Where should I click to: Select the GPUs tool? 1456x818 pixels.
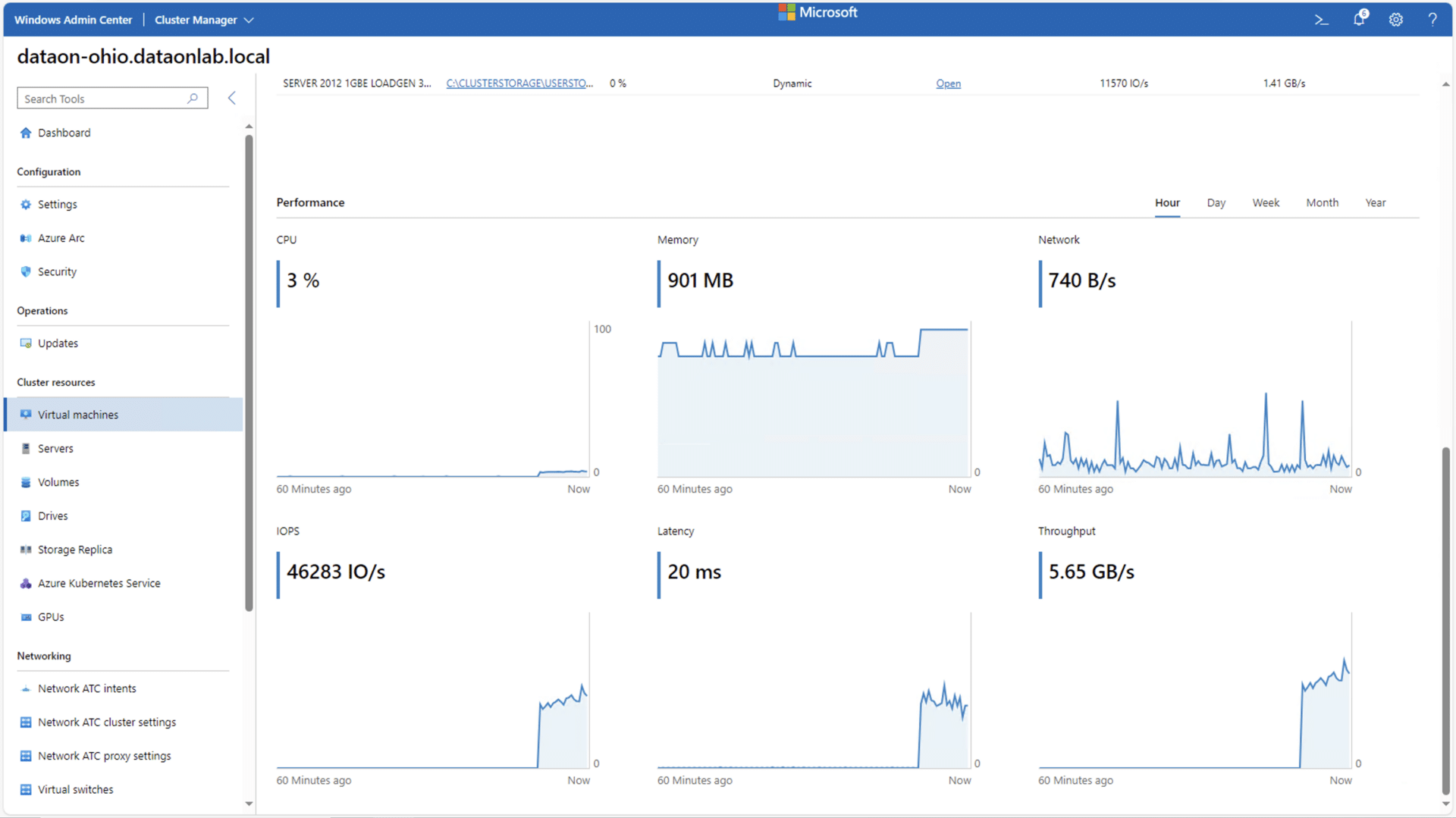[51, 617]
